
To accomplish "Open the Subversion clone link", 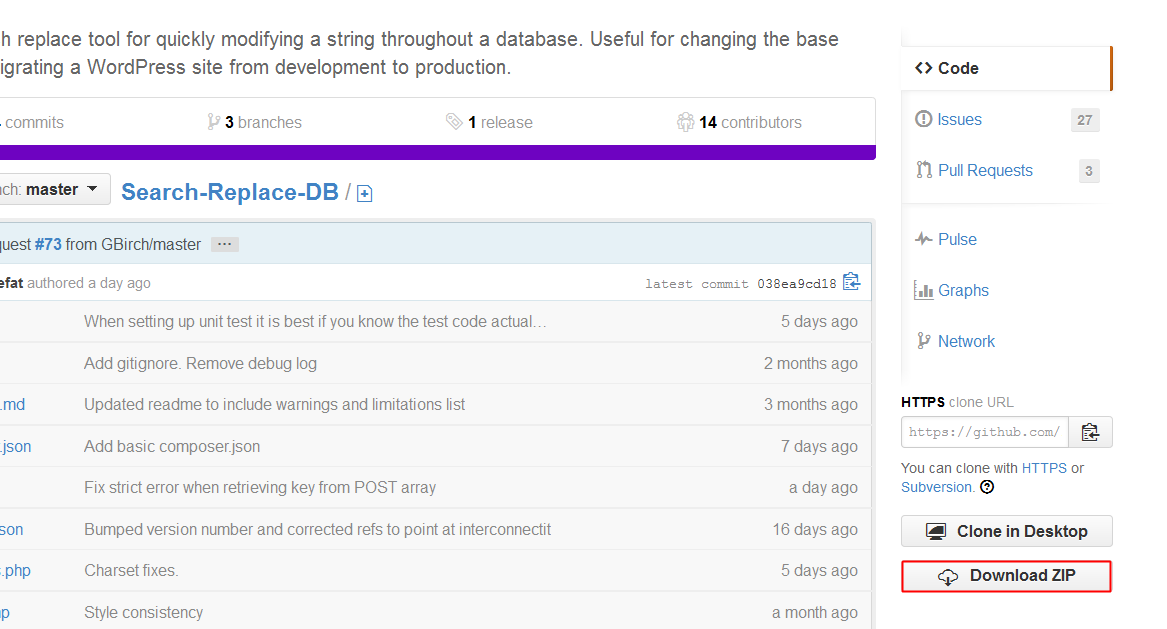I will [x=936, y=487].
